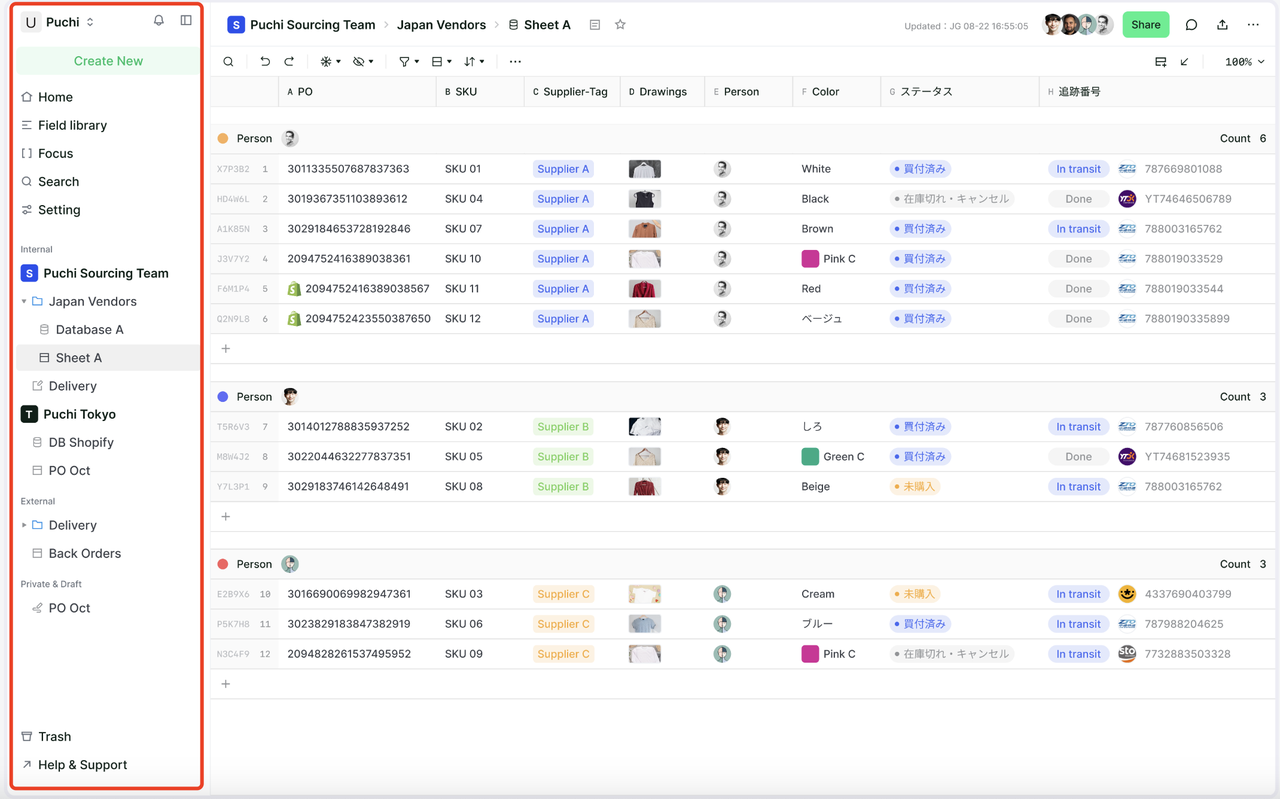Click the carrier icon beside 7732883503328
This screenshot has width=1280, height=799.
point(1127,654)
